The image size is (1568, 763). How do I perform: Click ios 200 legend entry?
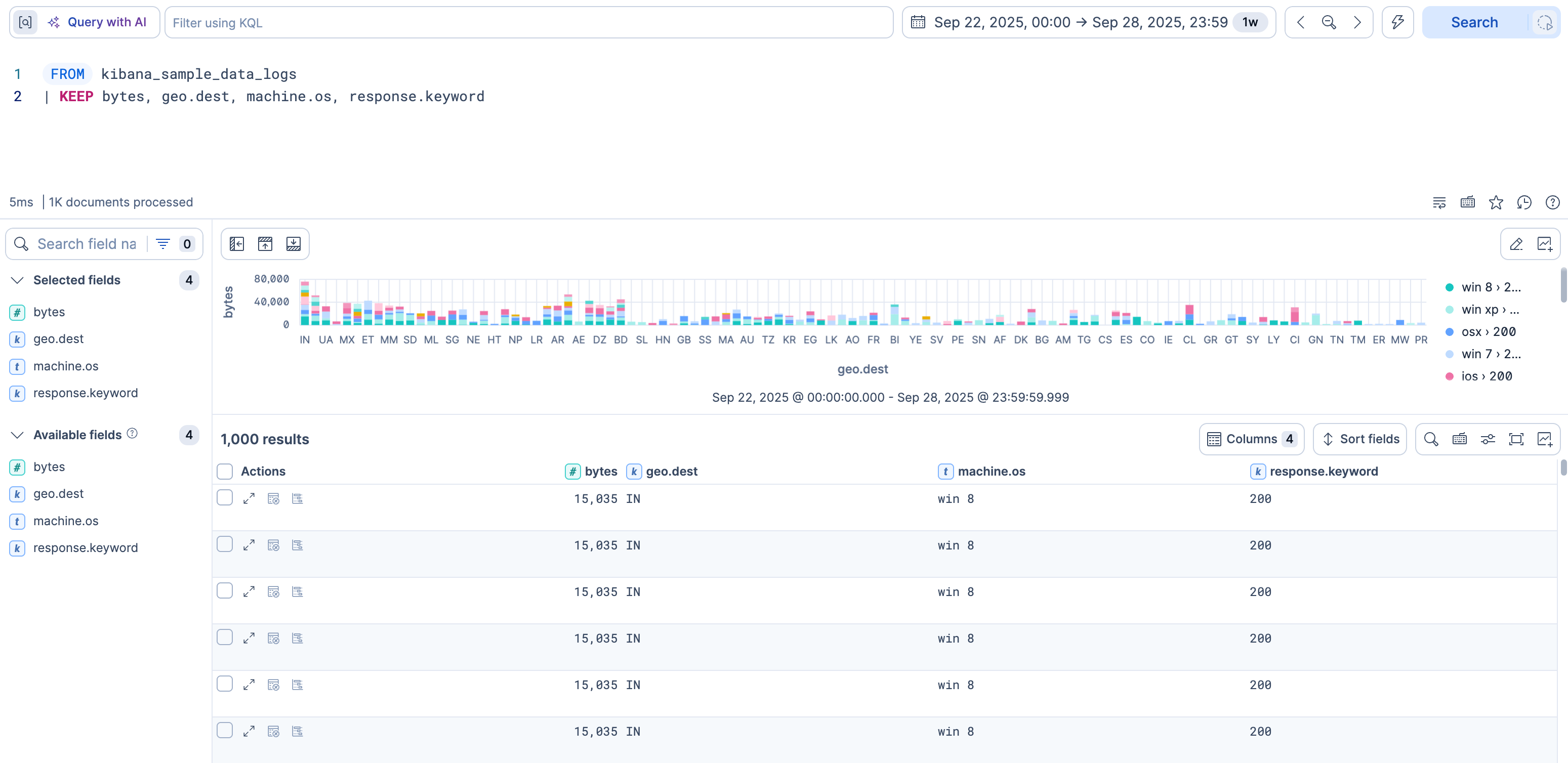point(1487,376)
